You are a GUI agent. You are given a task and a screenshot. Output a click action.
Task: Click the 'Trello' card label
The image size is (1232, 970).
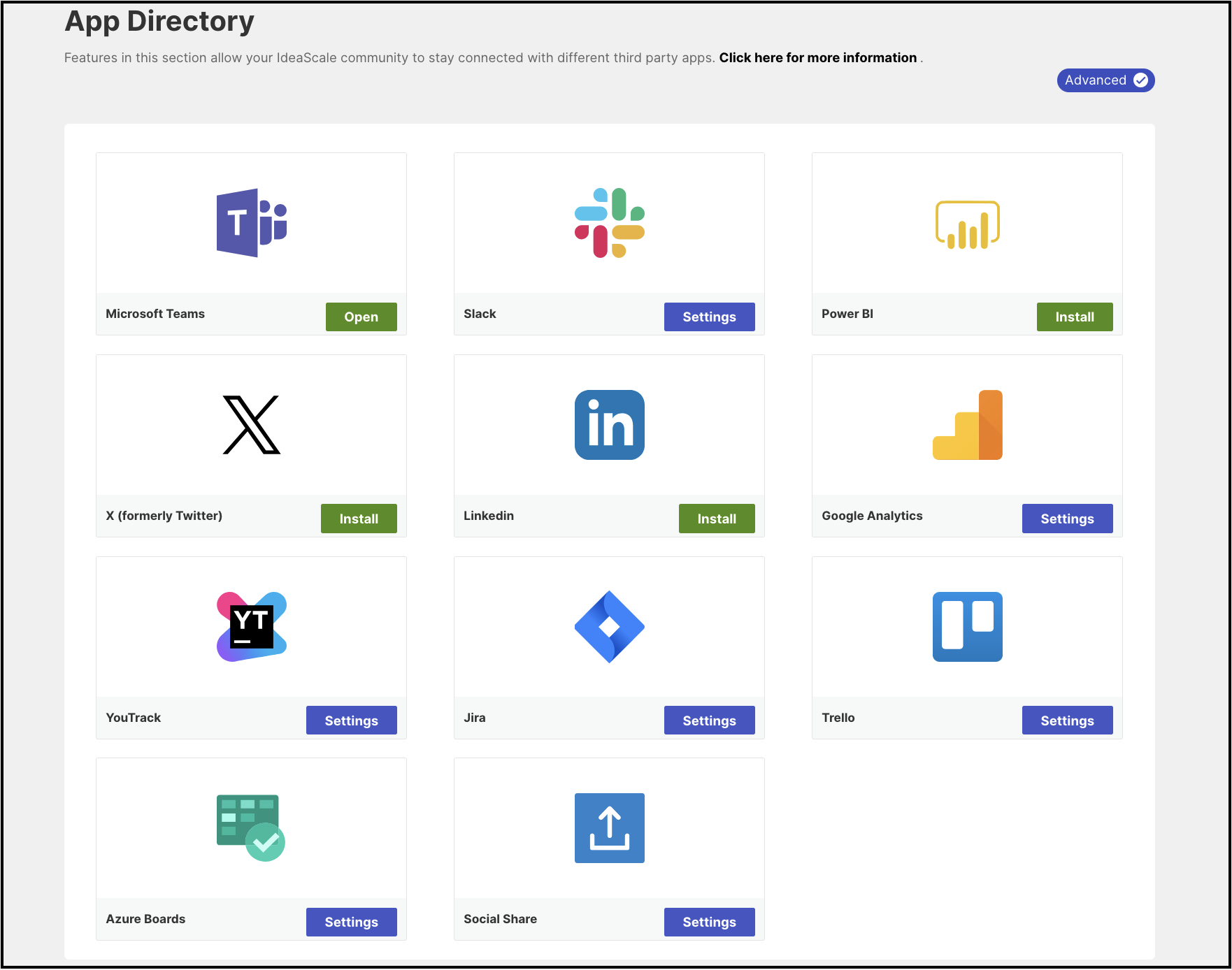pos(838,718)
